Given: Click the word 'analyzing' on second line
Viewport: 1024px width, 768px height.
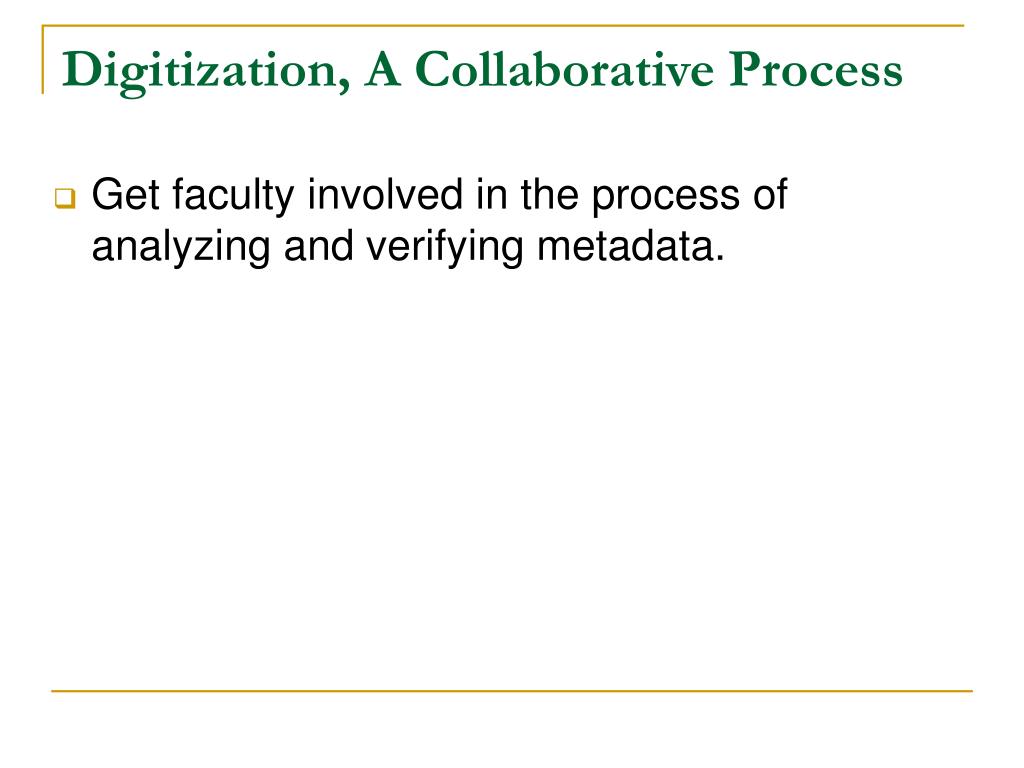Looking at the screenshot, I should click(x=181, y=248).
